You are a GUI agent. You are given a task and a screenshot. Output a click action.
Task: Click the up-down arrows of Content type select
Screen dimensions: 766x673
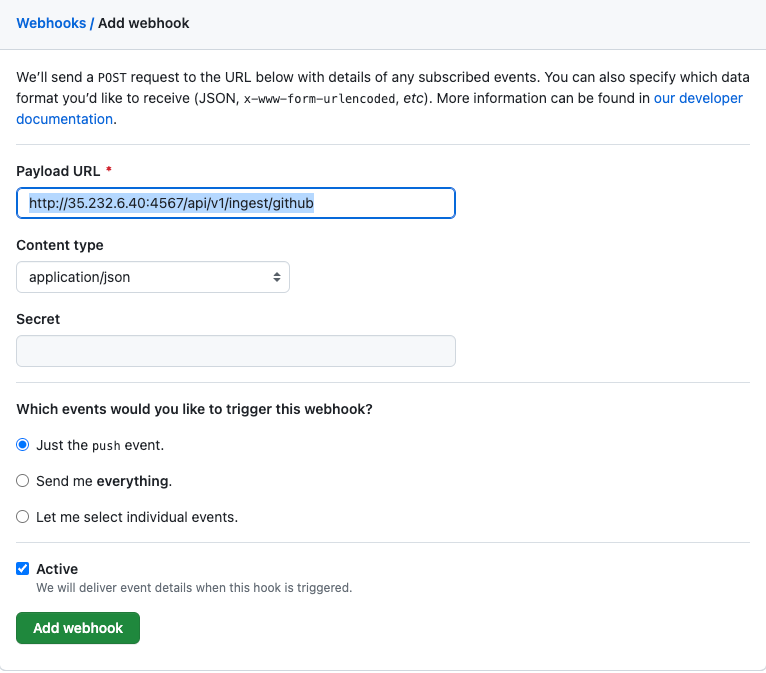277,277
